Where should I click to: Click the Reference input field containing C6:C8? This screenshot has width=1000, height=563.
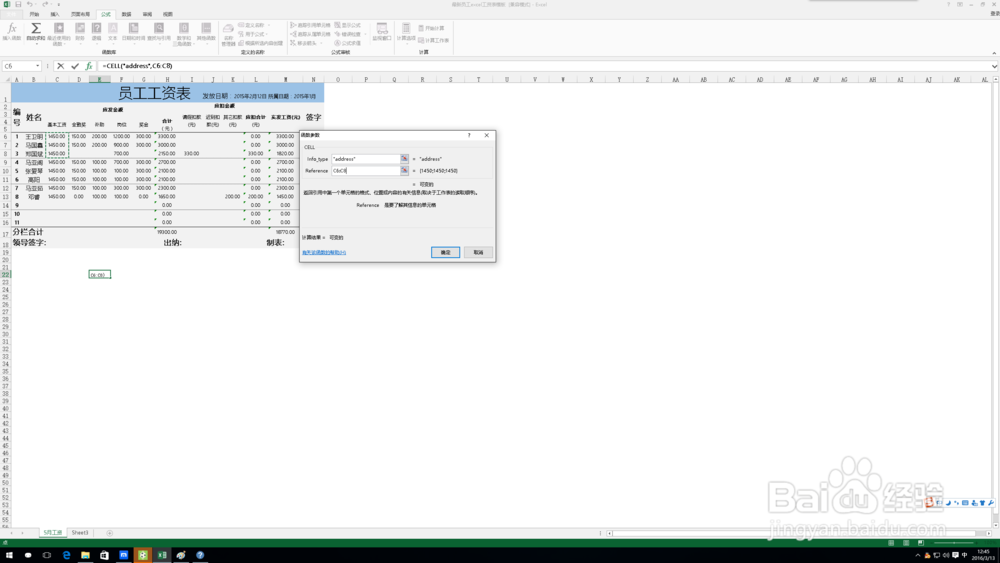click(x=365, y=170)
